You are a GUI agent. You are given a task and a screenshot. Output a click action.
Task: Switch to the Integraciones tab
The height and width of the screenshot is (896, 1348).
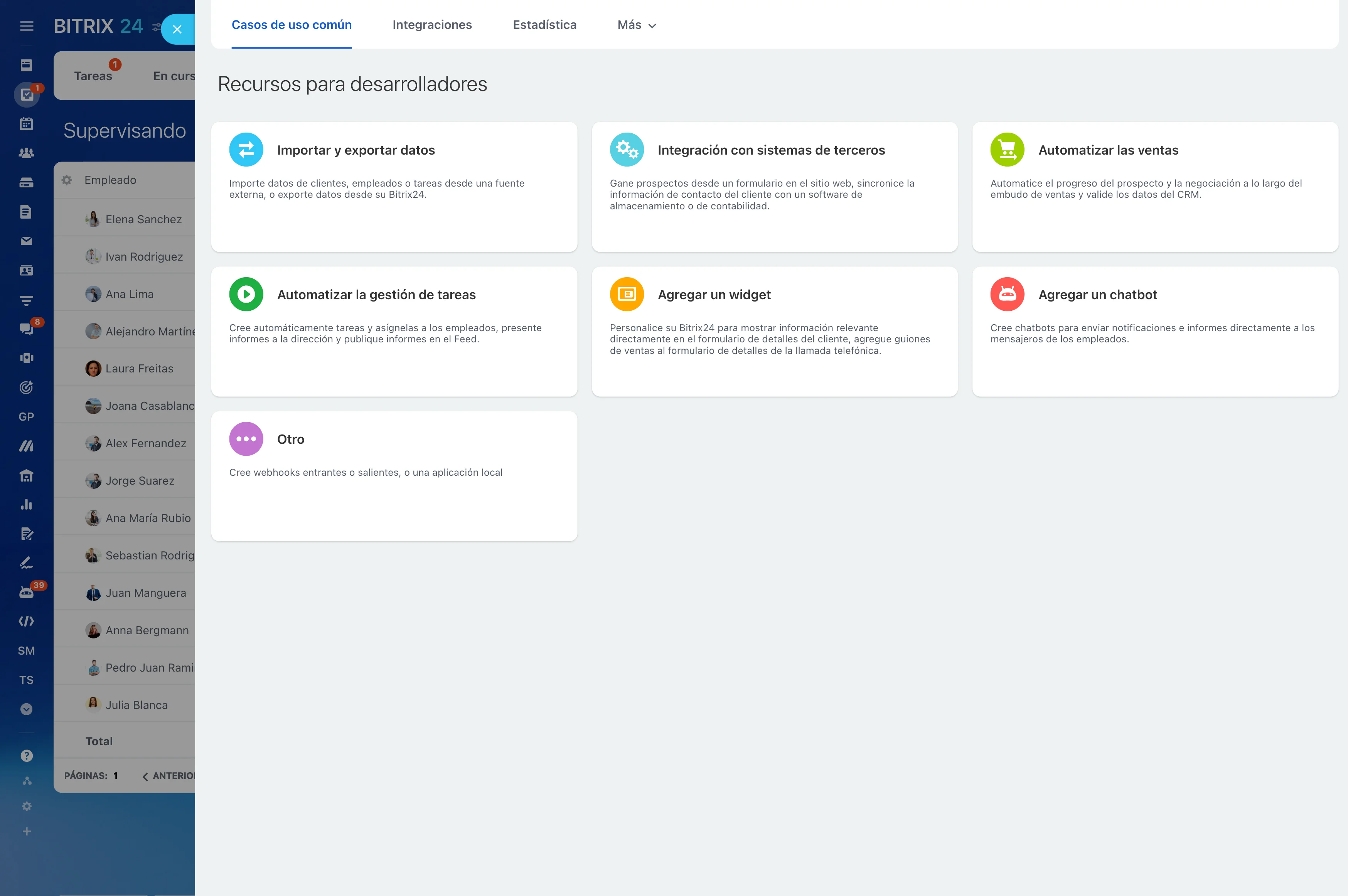[432, 25]
